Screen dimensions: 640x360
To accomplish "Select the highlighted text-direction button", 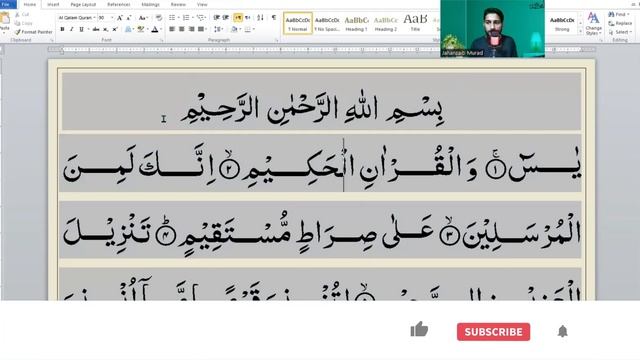I will 238,18.
